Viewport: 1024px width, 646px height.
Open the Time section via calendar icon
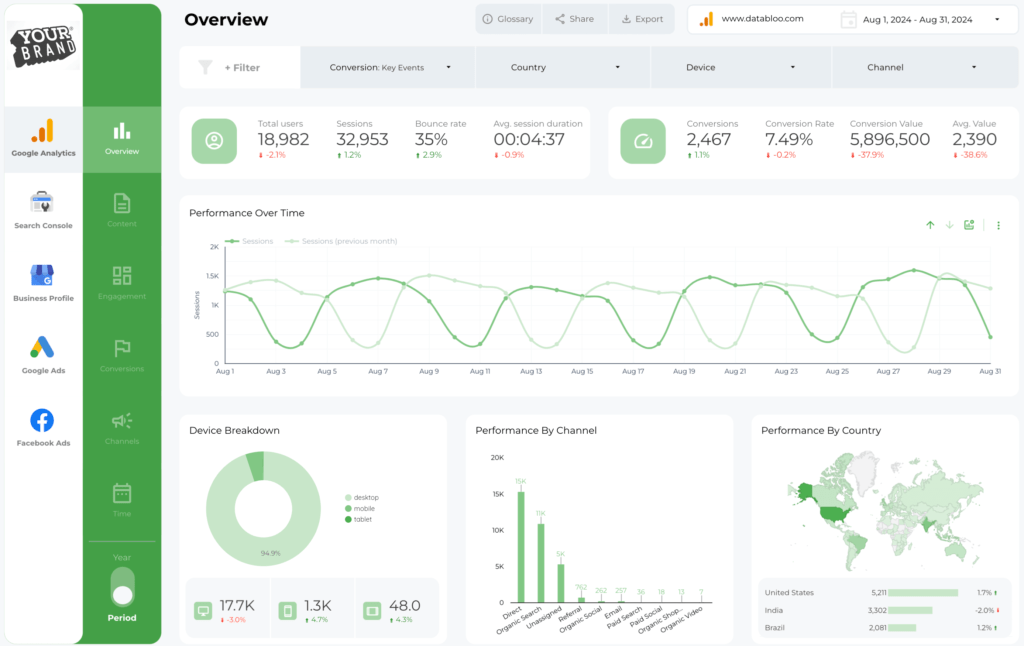121,495
